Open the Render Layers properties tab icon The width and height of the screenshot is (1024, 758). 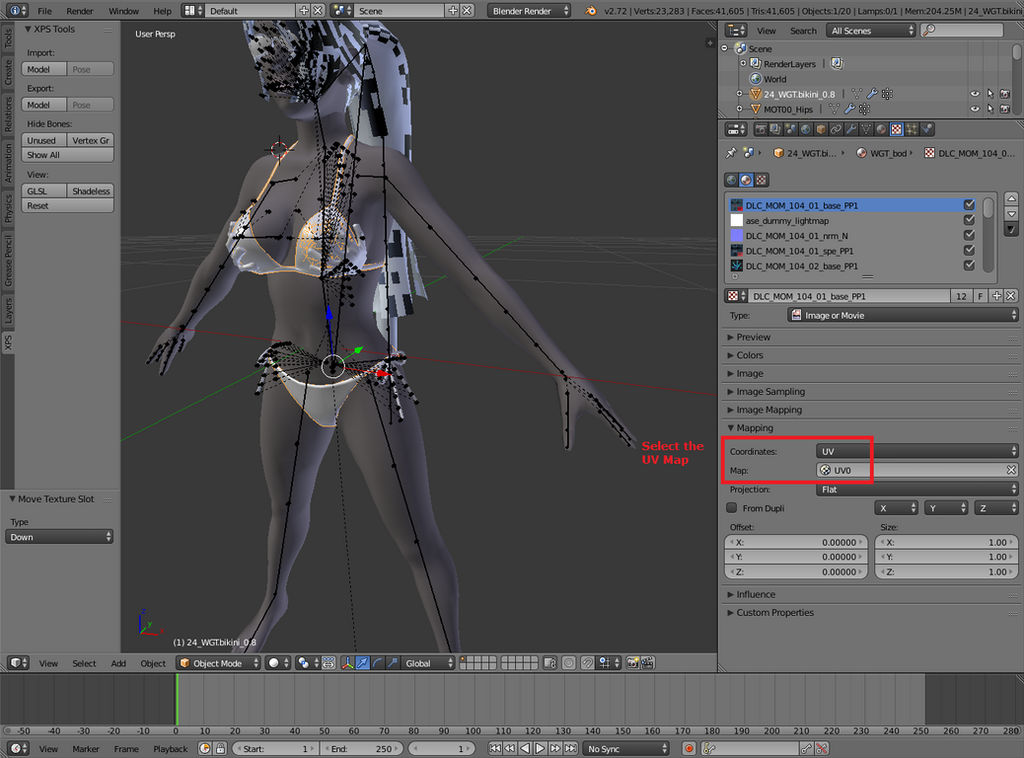coord(775,129)
